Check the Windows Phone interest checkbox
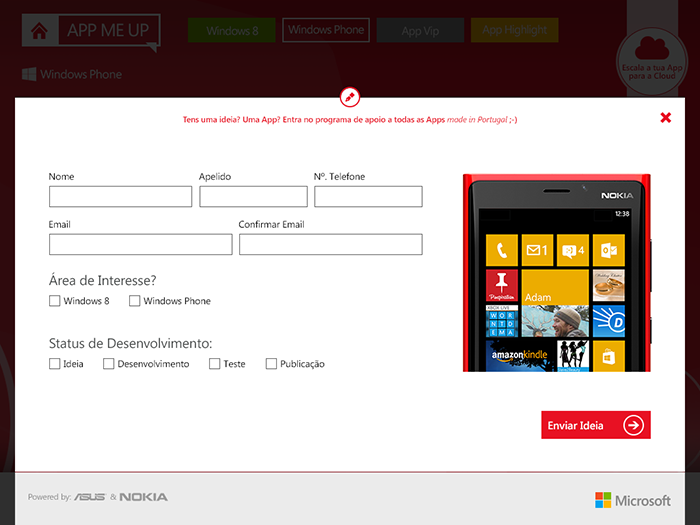Viewport: 700px width, 525px height. click(134, 301)
